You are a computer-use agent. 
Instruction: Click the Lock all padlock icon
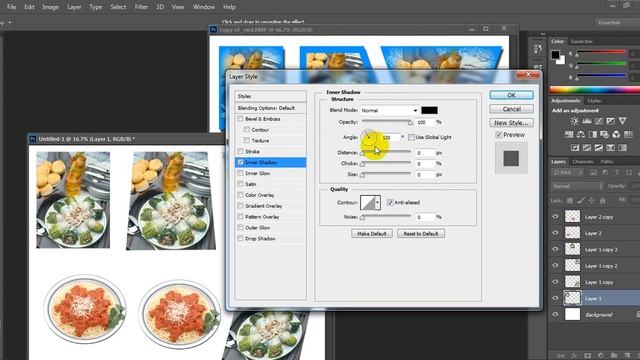602,200
